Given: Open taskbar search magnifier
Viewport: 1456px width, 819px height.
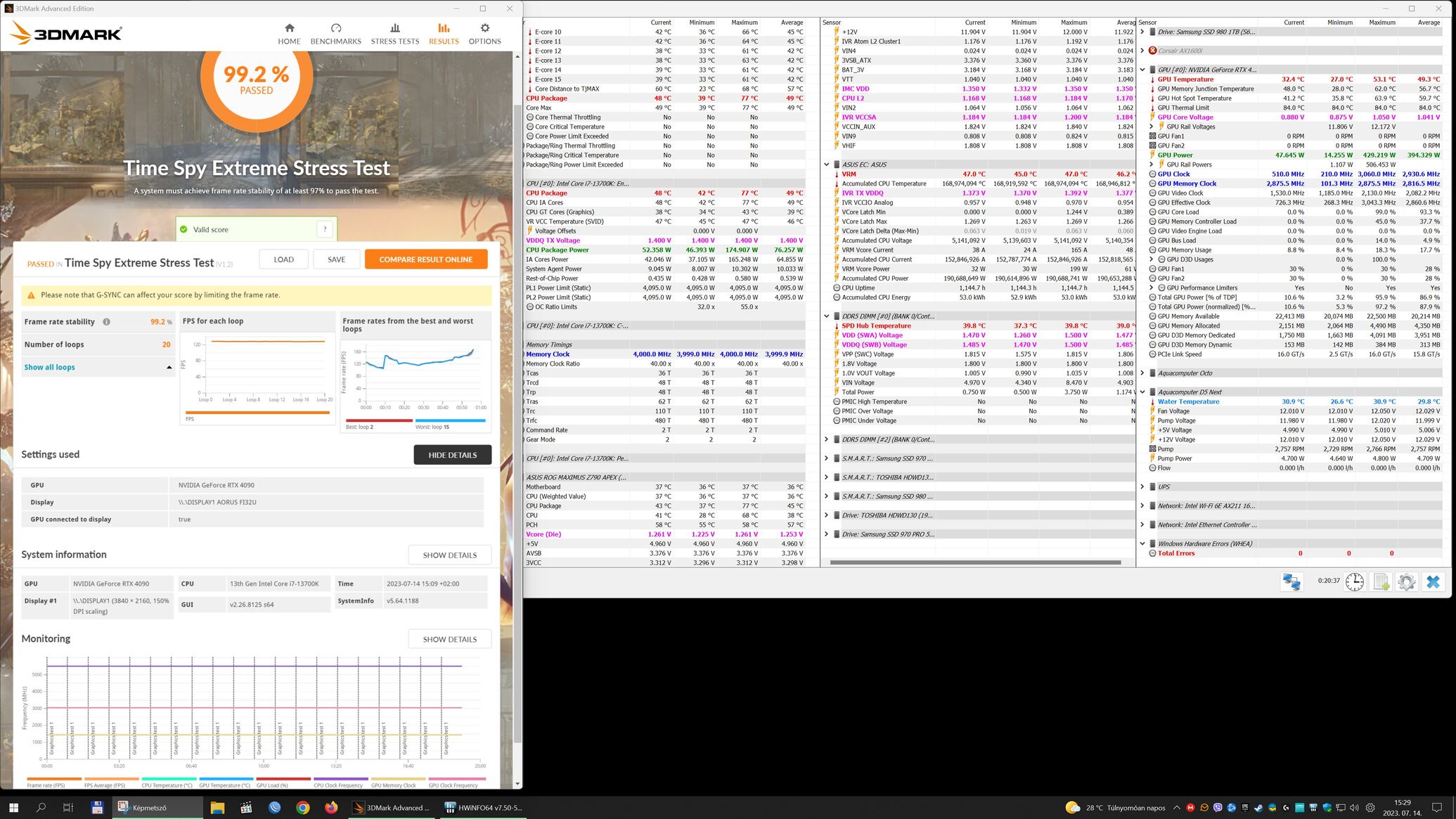Looking at the screenshot, I should [41, 808].
